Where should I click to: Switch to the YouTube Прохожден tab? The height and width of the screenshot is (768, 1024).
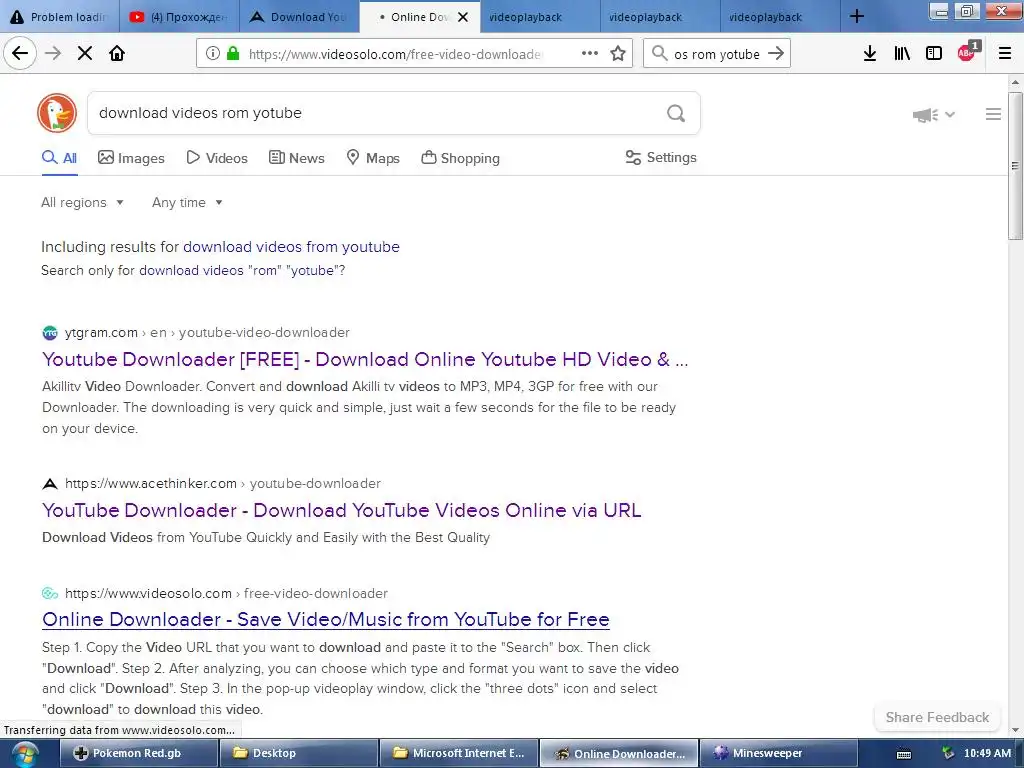[x=180, y=17]
